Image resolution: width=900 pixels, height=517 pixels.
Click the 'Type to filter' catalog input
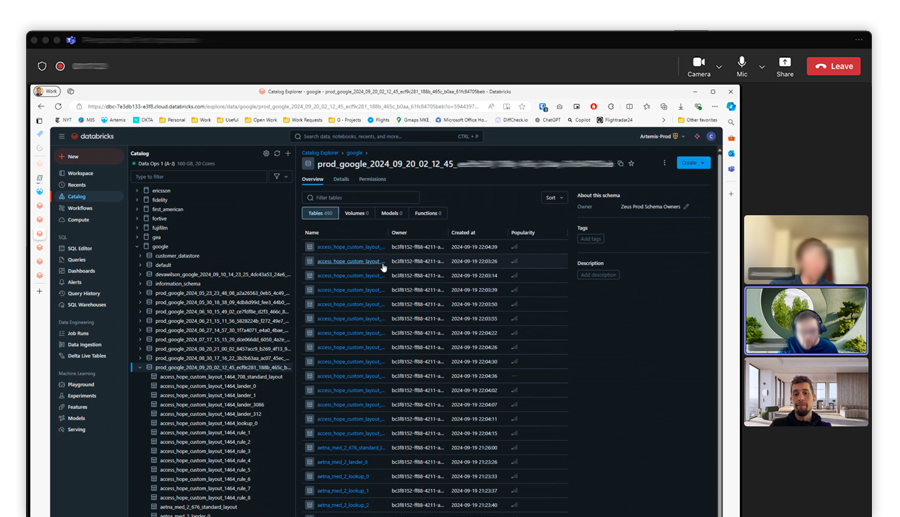coord(199,177)
